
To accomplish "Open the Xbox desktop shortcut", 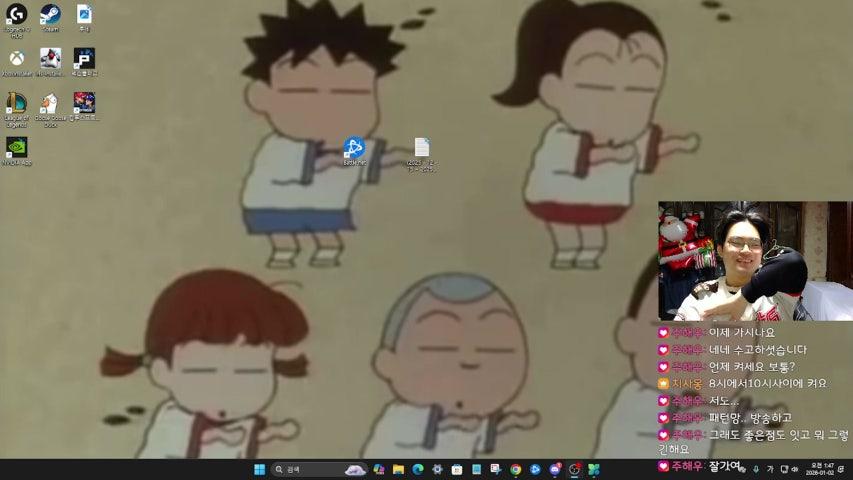I will (17, 63).
